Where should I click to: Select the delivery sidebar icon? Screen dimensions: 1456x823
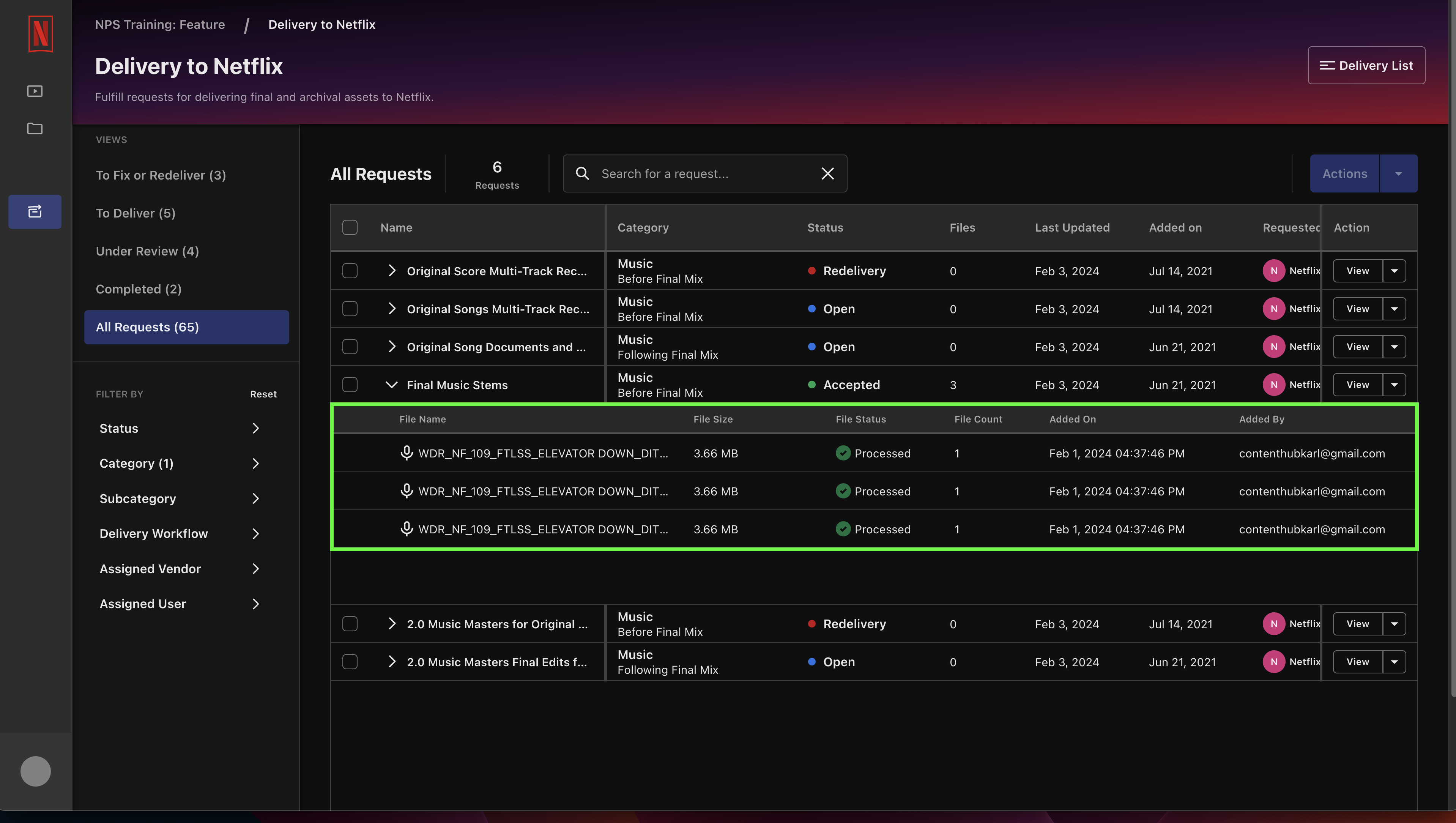35,211
